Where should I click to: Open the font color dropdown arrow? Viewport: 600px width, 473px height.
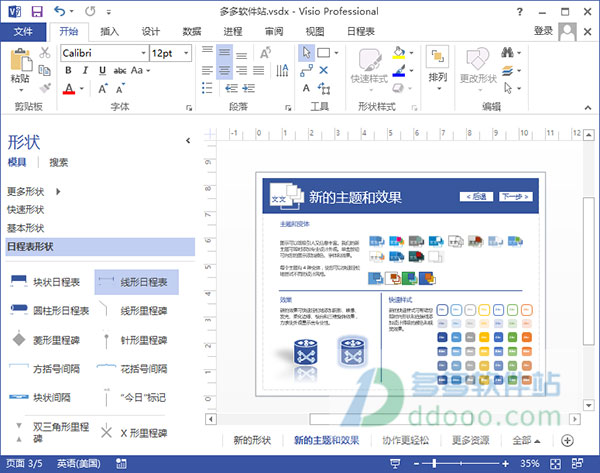click(82, 89)
